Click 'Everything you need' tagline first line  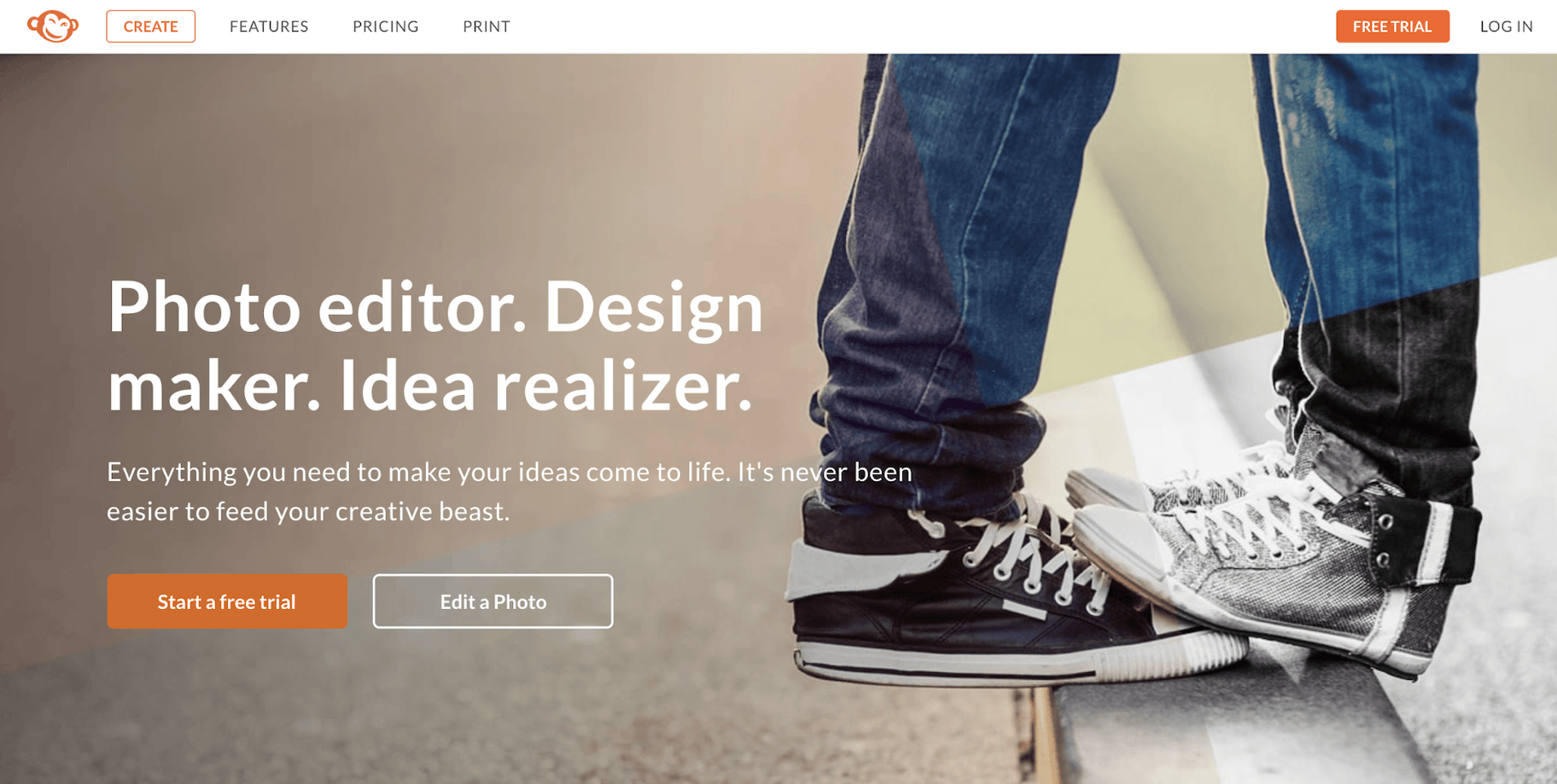[510, 472]
